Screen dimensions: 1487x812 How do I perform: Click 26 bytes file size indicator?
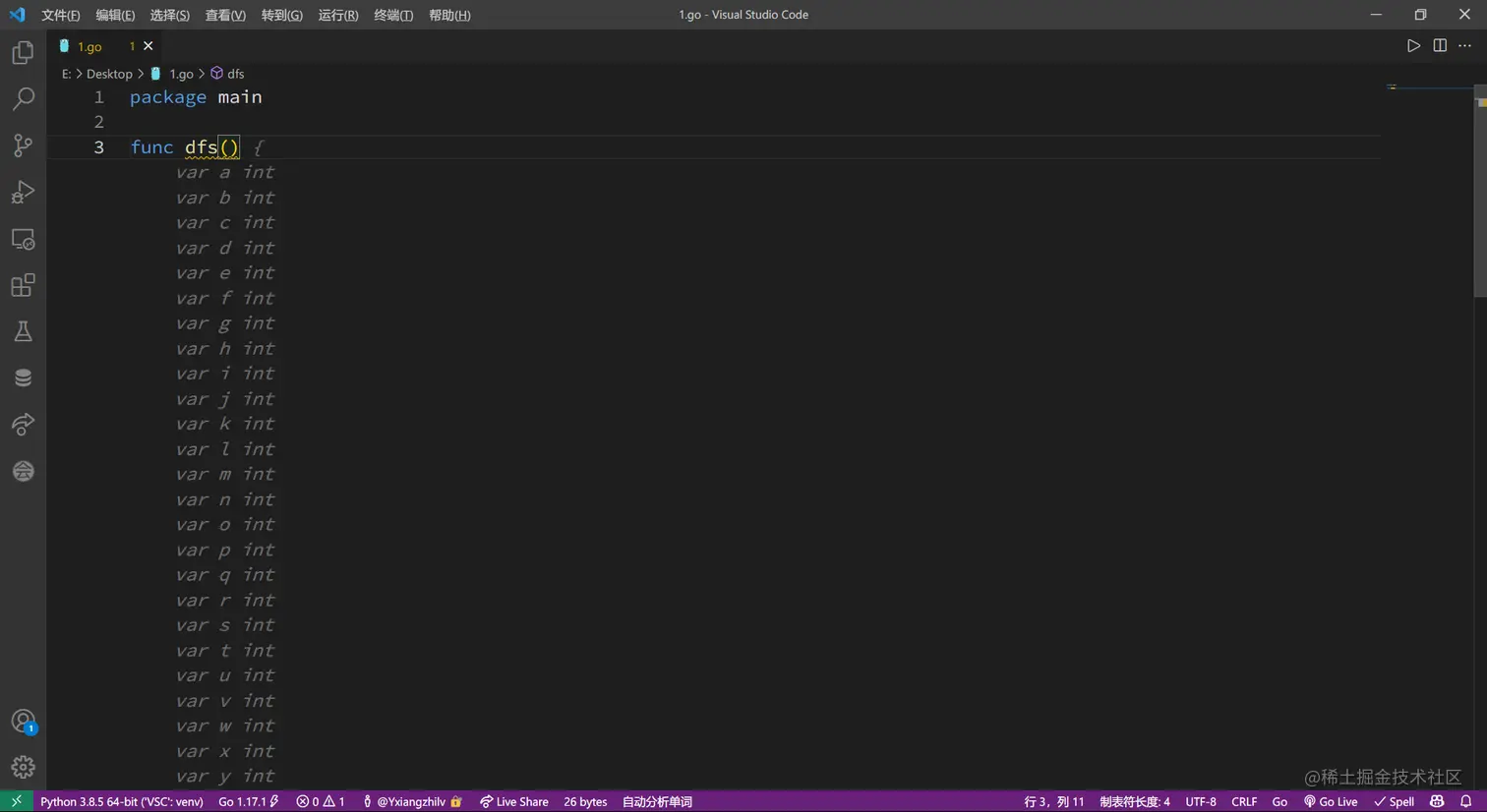click(x=585, y=801)
